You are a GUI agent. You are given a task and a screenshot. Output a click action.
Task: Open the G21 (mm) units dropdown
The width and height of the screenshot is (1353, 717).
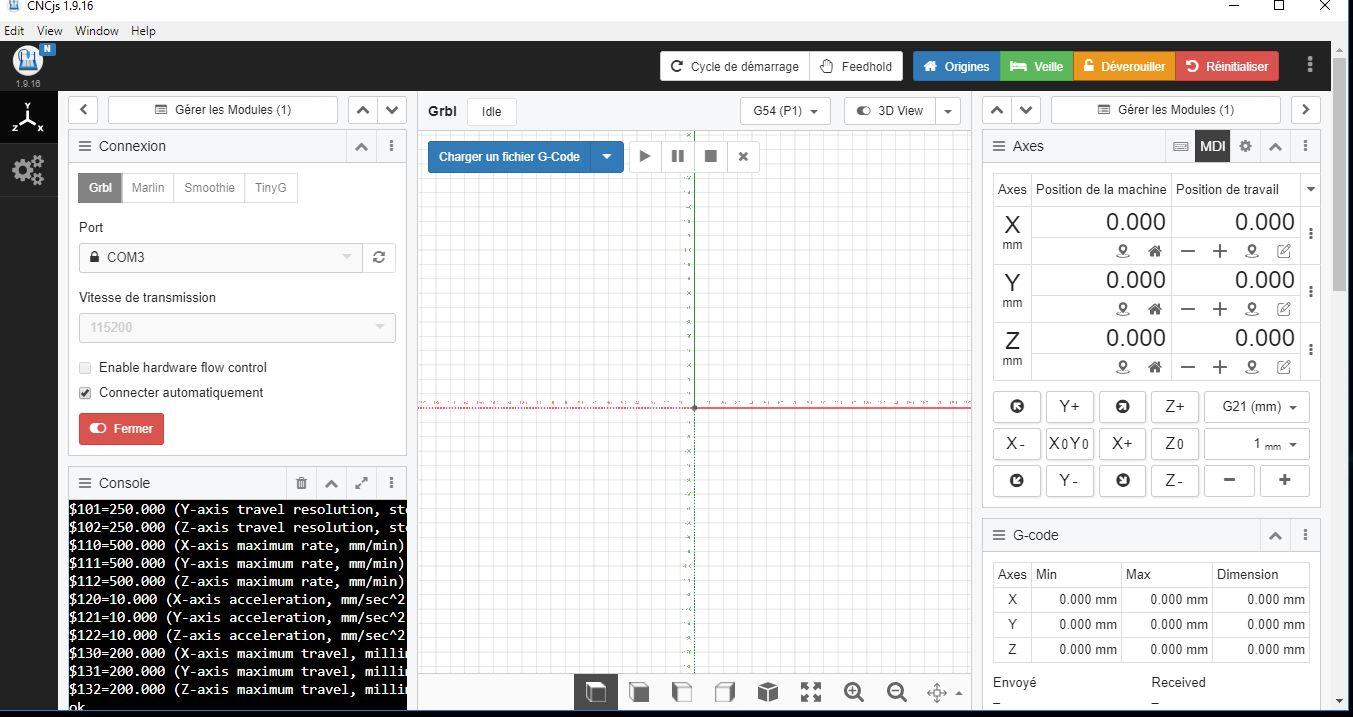[1257, 407]
